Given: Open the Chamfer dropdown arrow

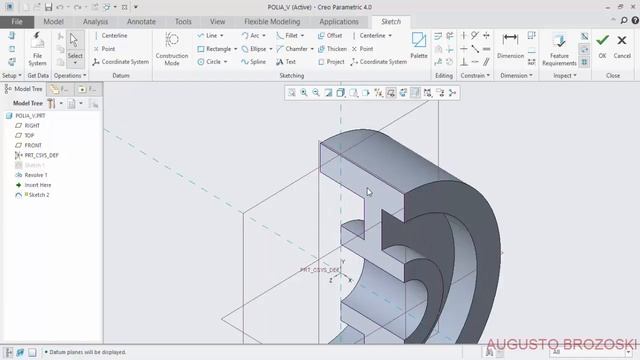Looking at the screenshot, I should point(312,49).
